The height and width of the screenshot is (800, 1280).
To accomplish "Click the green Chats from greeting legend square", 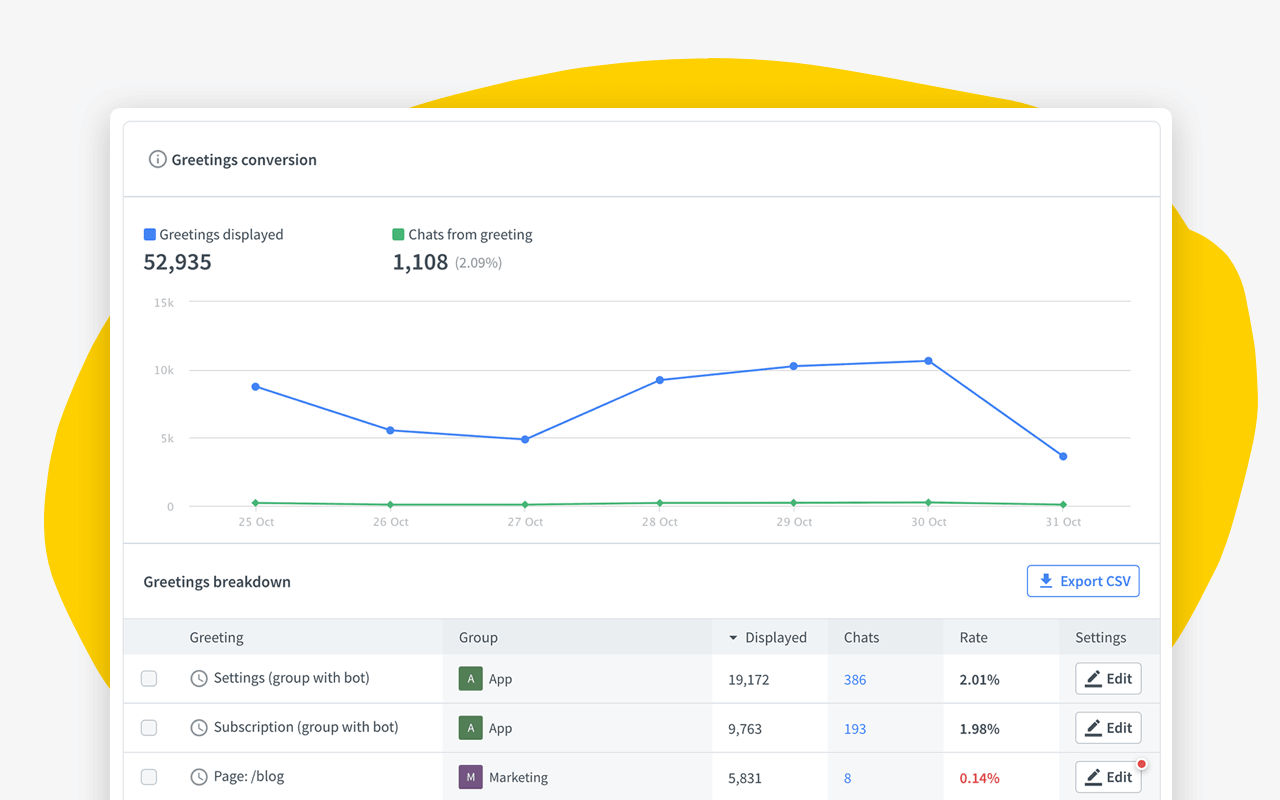I will 398,234.
